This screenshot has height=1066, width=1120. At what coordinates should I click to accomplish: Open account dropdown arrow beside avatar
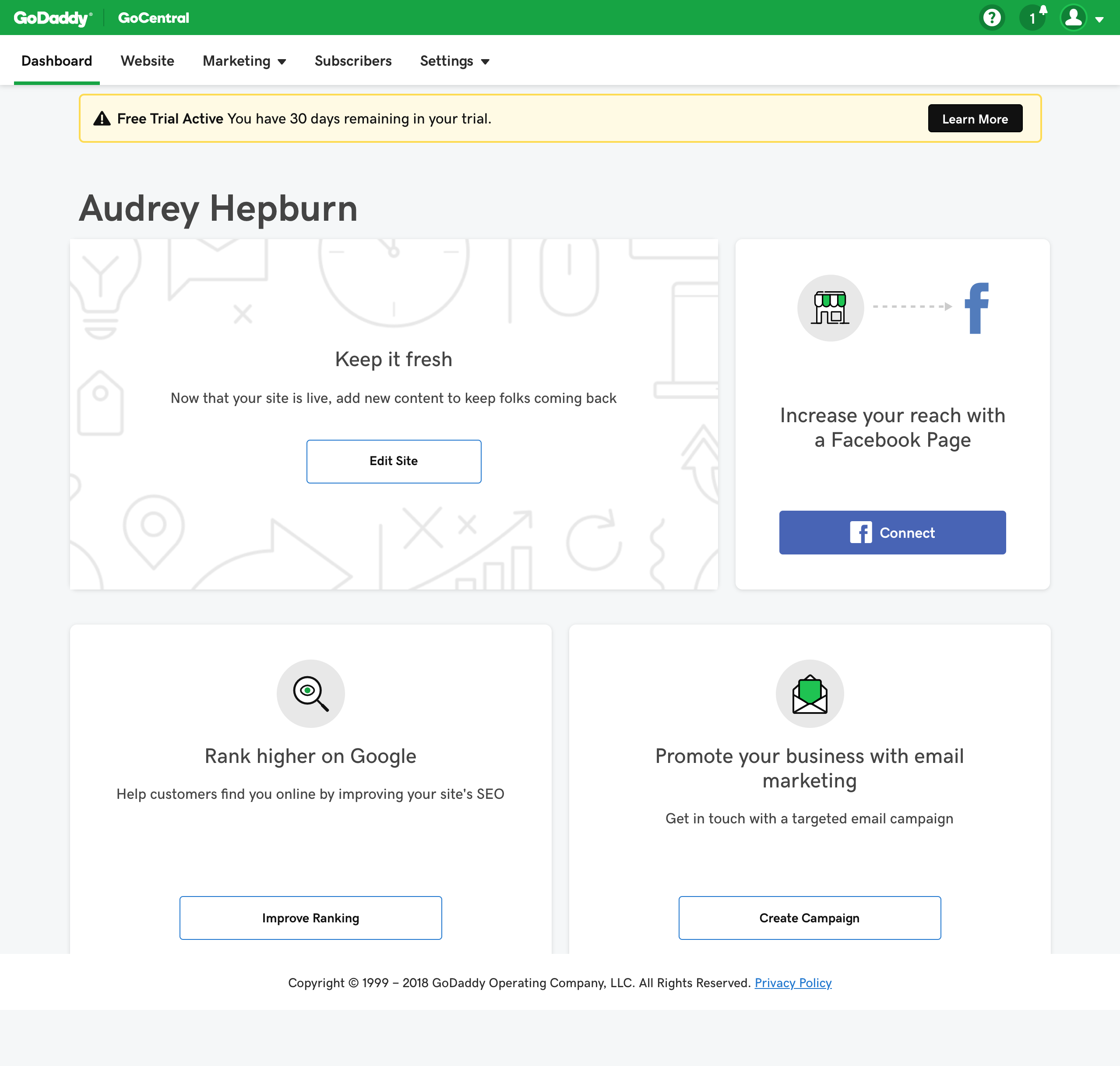tap(1099, 19)
